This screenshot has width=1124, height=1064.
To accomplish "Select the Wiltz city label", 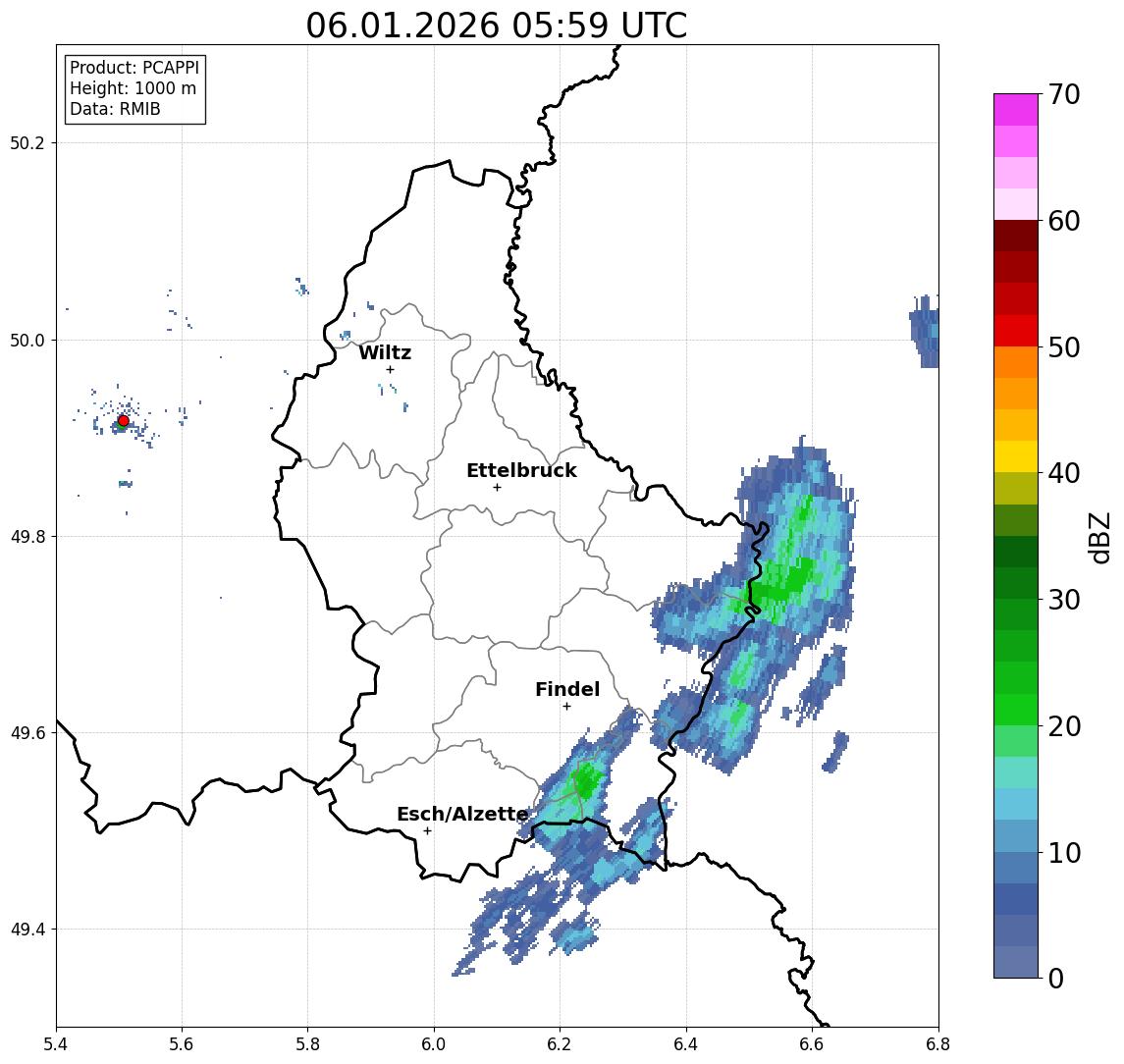I will [385, 352].
